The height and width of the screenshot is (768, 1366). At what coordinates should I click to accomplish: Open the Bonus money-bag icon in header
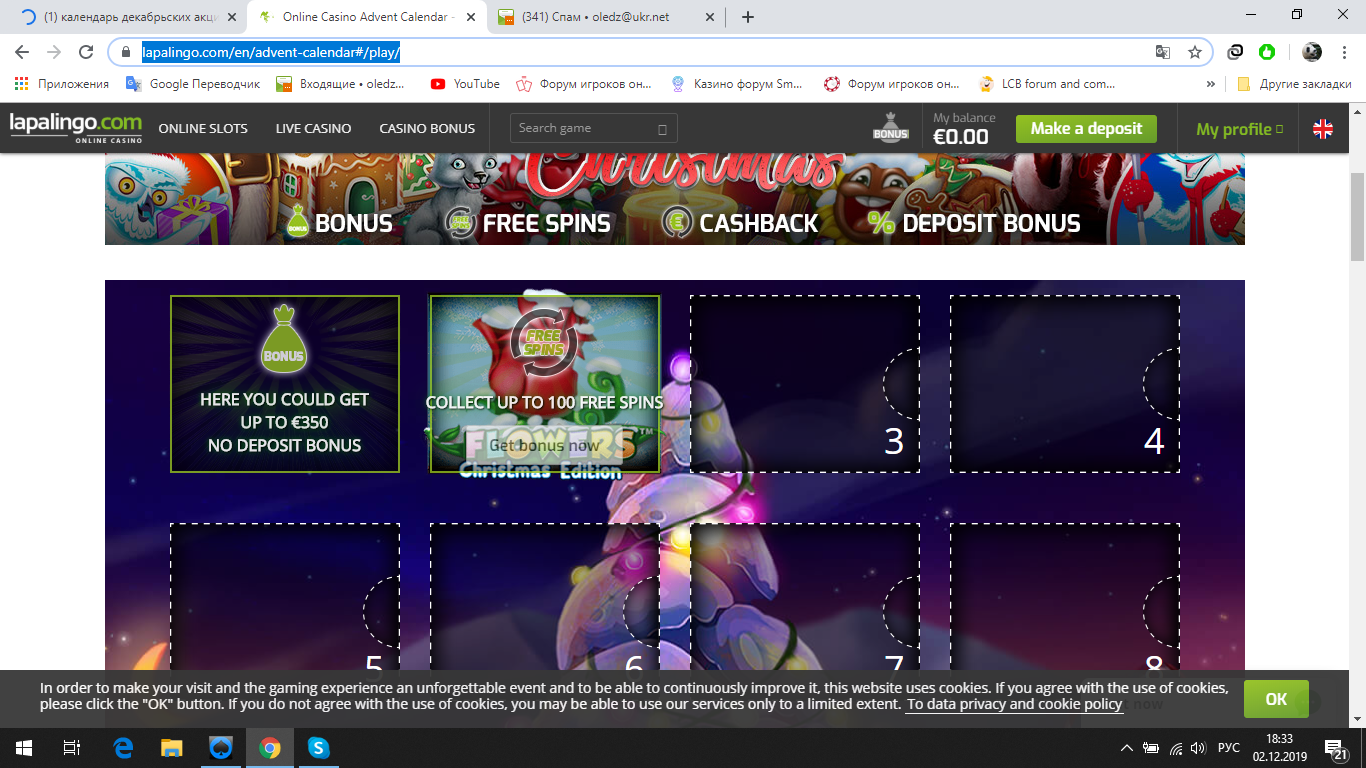[890, 127]
